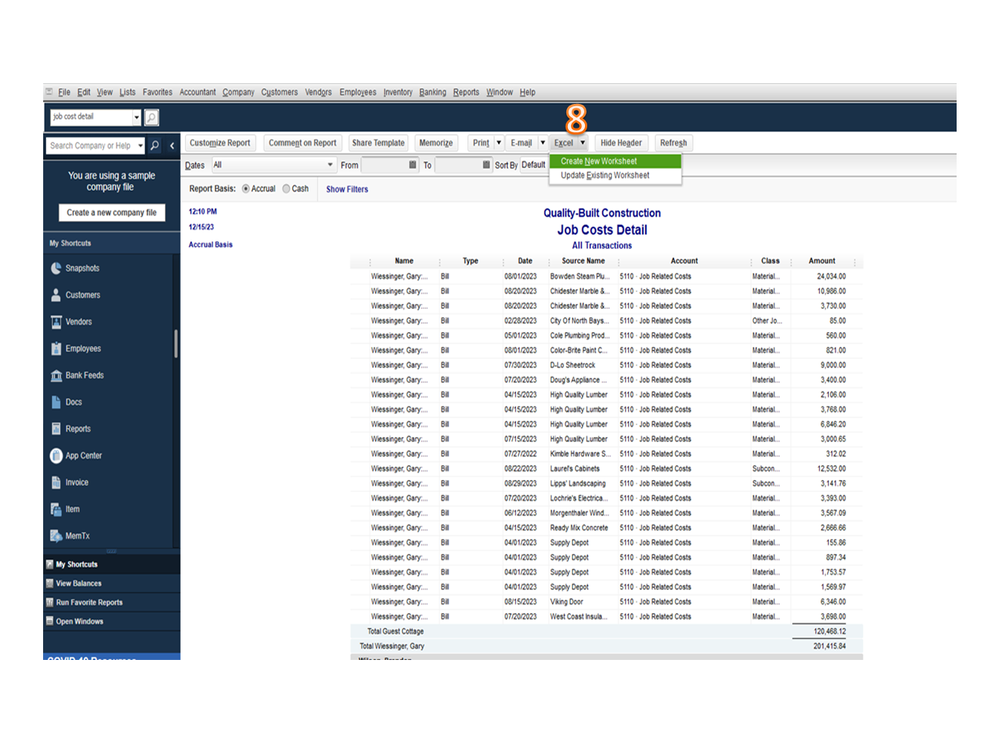Open the File menu
This screenshot has width=999, height=749.
64,92
